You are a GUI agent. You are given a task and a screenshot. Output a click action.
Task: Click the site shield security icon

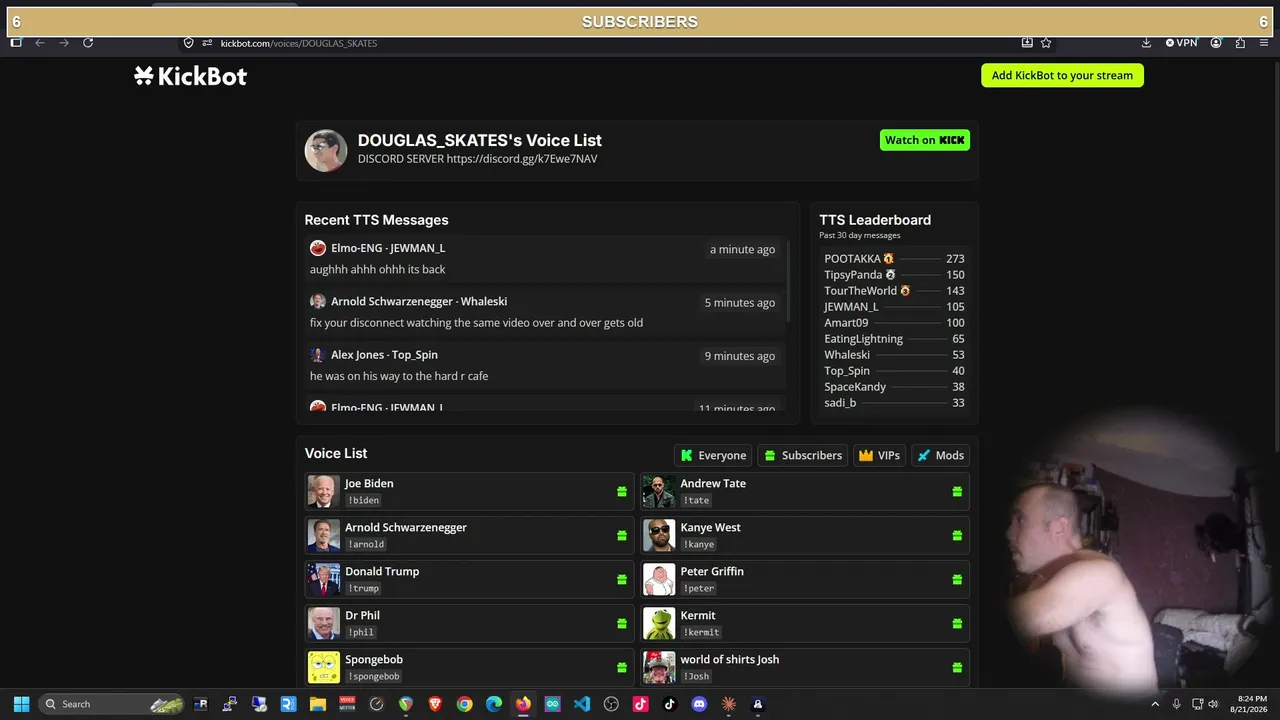[188, 43]
